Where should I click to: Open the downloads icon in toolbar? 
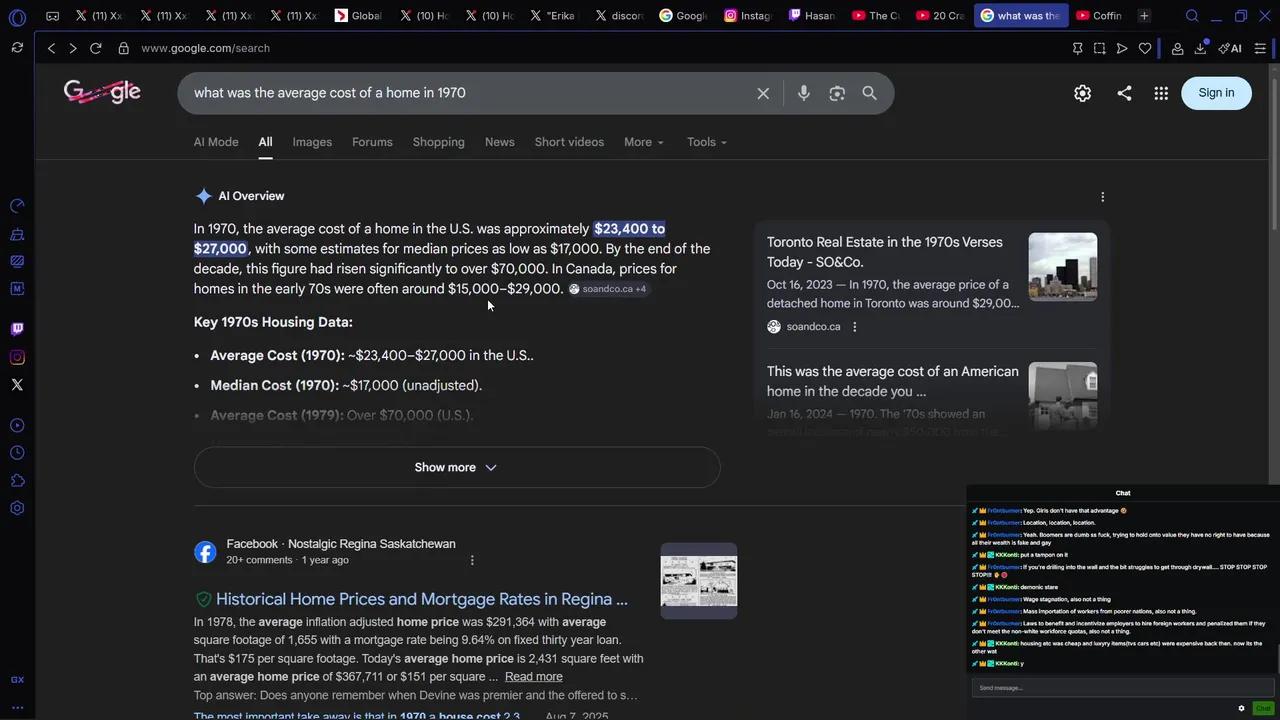point(1200,48)
